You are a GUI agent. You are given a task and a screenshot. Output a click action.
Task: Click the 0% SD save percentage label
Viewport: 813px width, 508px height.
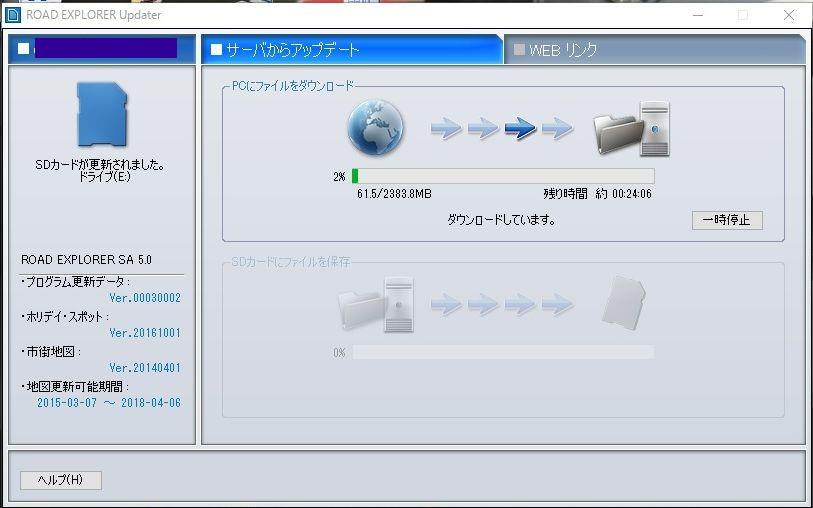point(339,353)
